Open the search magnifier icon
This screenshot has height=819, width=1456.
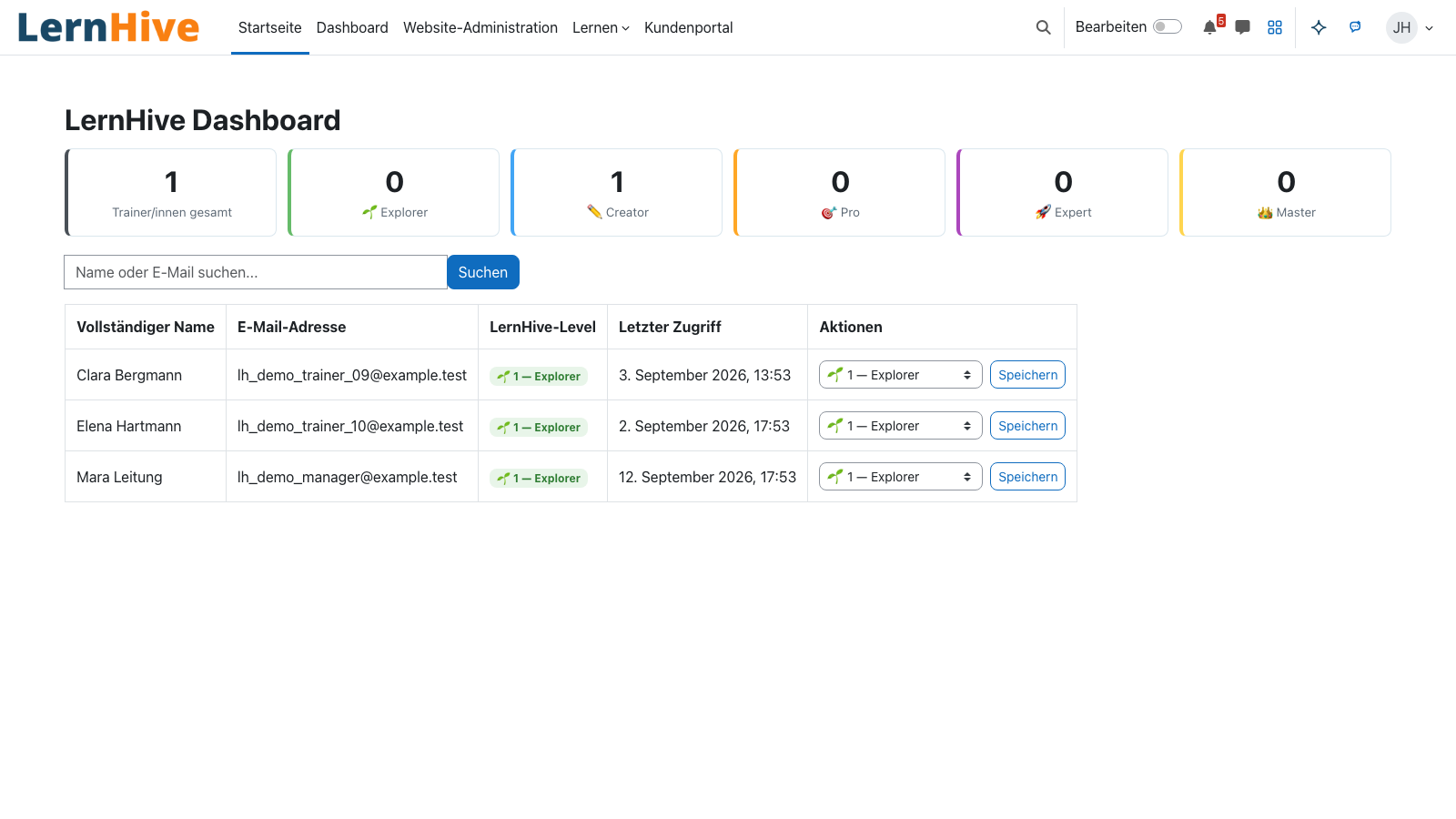(x=1043, y=27)
